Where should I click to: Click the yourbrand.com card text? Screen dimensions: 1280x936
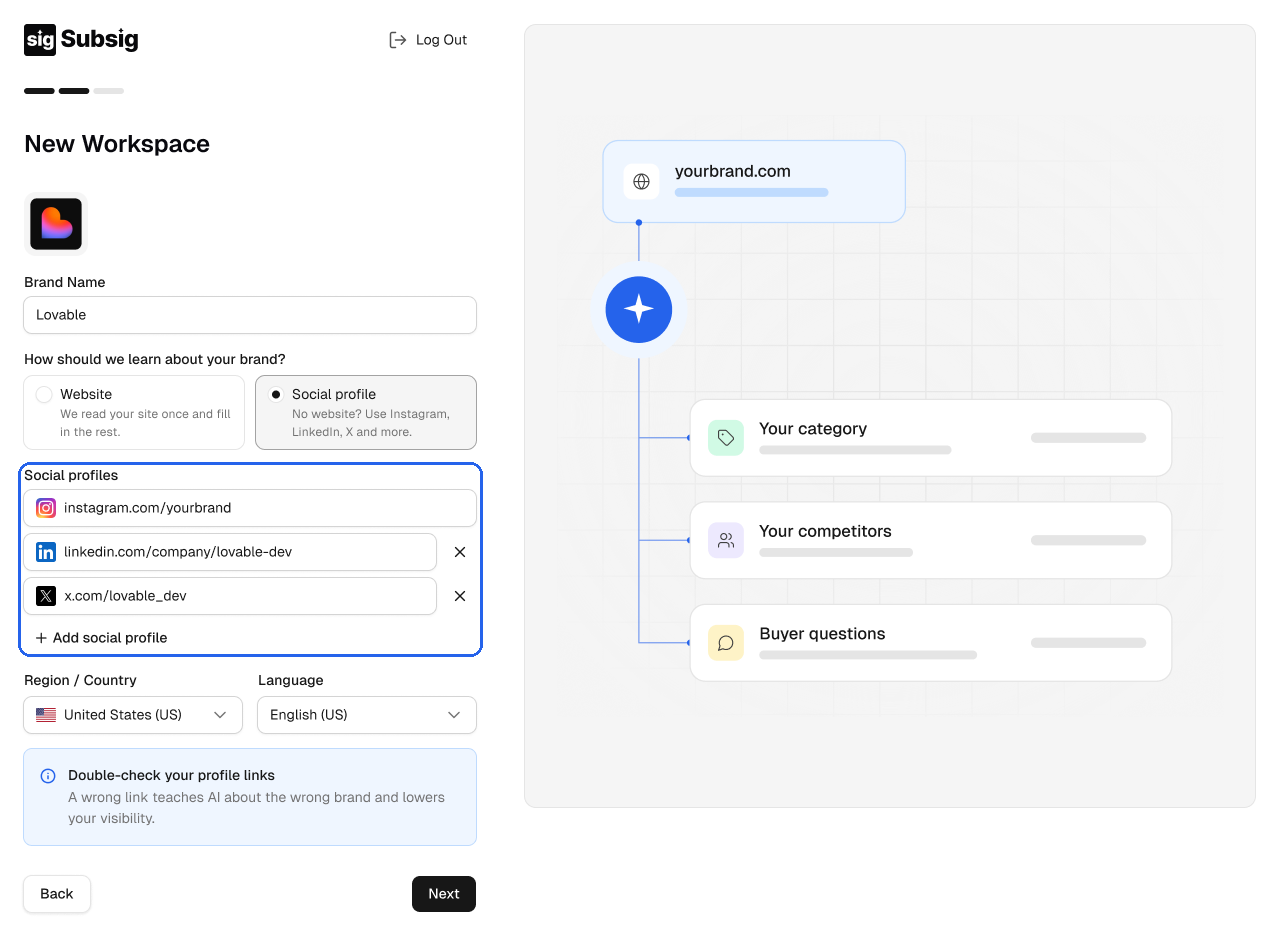733,171
